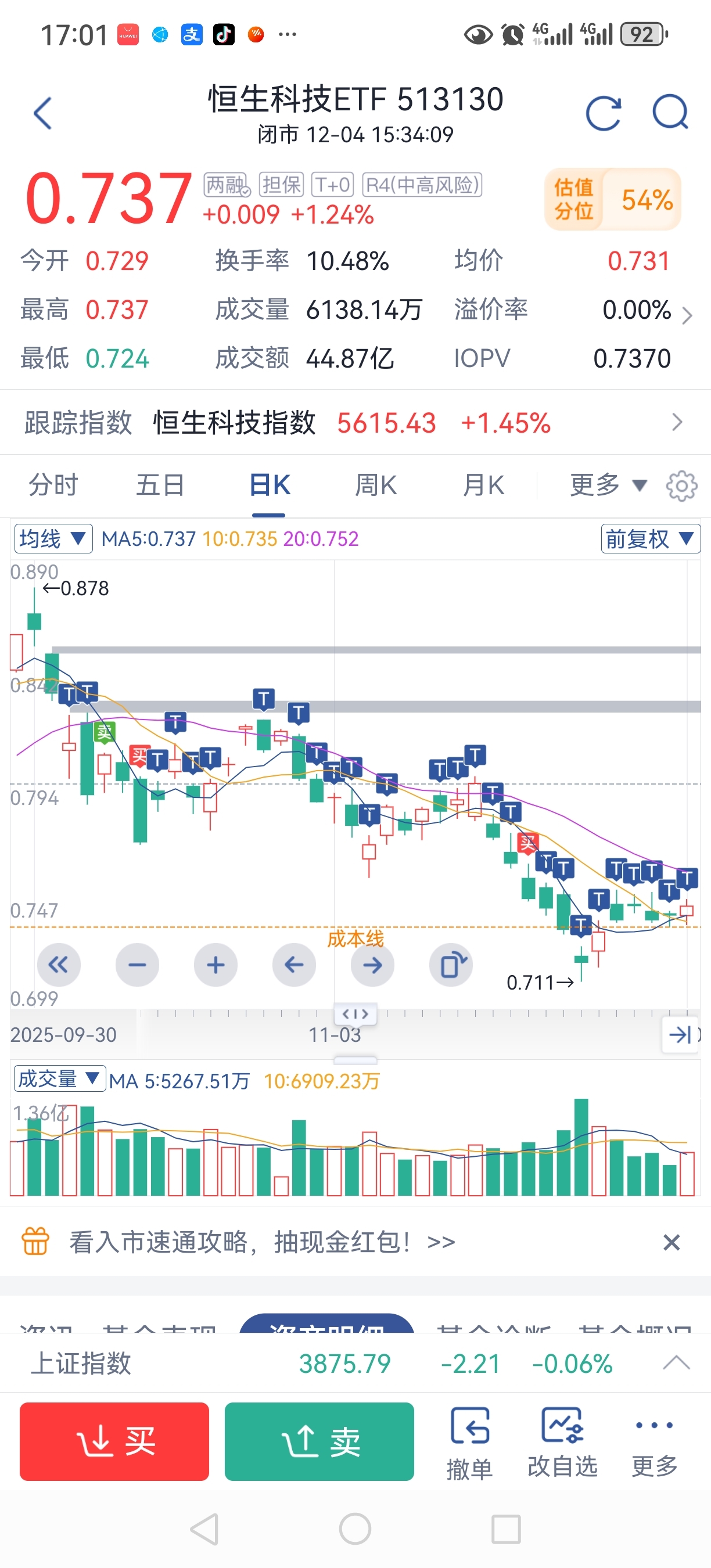Expand 上证指数 bar chevron
The height and width of the screenshot is (1568, 711).
pyautogui.click(x=676, y=1363)
